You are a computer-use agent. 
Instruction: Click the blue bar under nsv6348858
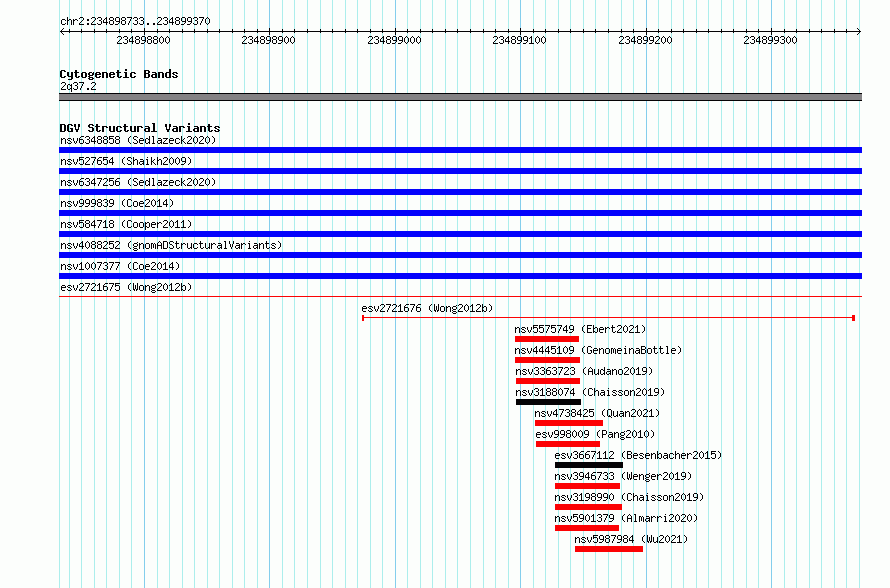[x=460, y=150]
